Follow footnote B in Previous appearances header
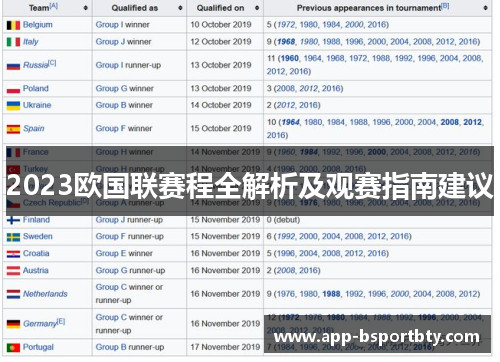The image size is (500, 362). (x=445, y=6)
